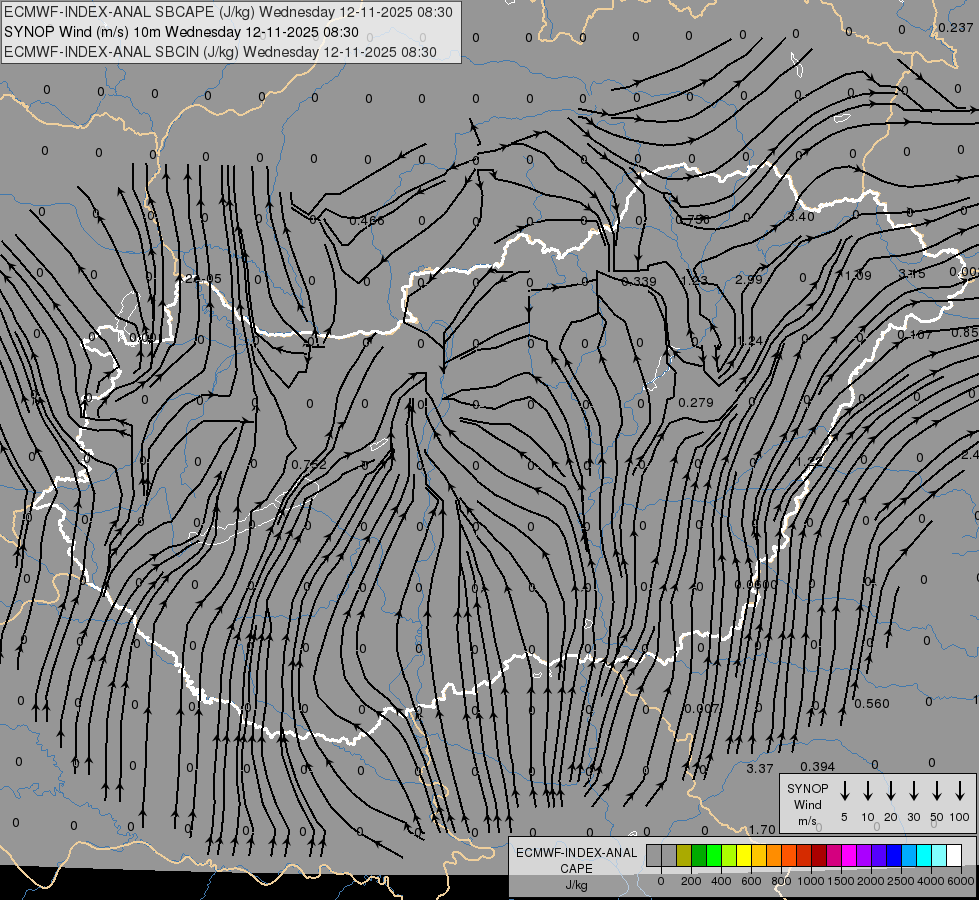Click the 1.24 value on the map
This screenshot has width=979, height=900.
pos(750,341)
